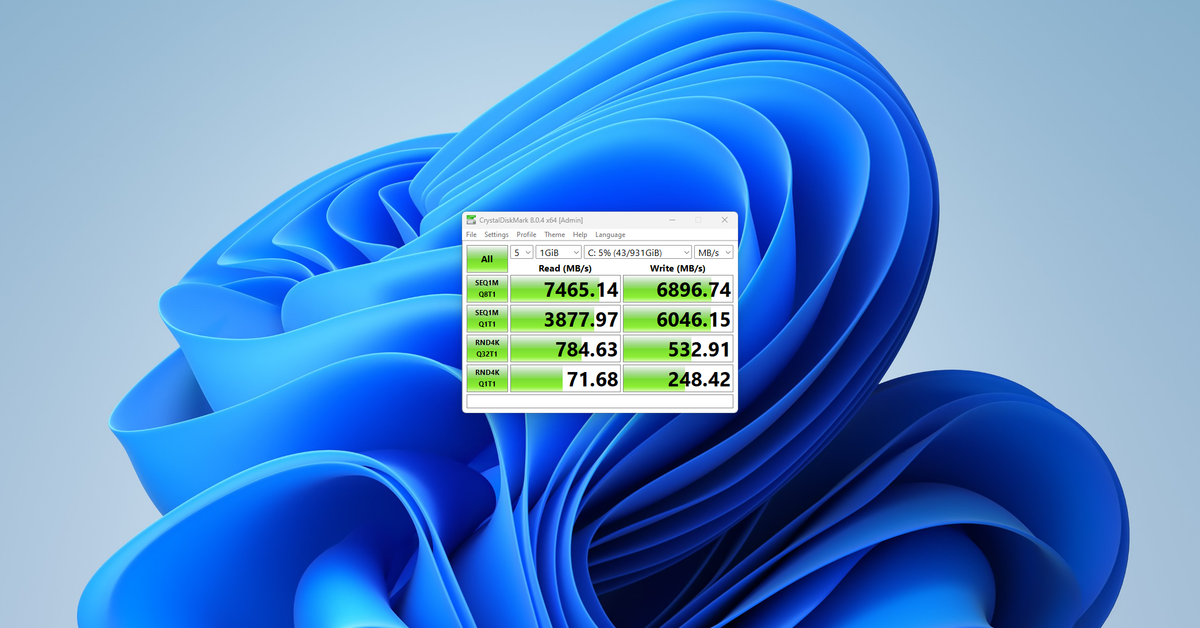Open the Profile menu
This screenshot has width=1200, height=628.
526,235
